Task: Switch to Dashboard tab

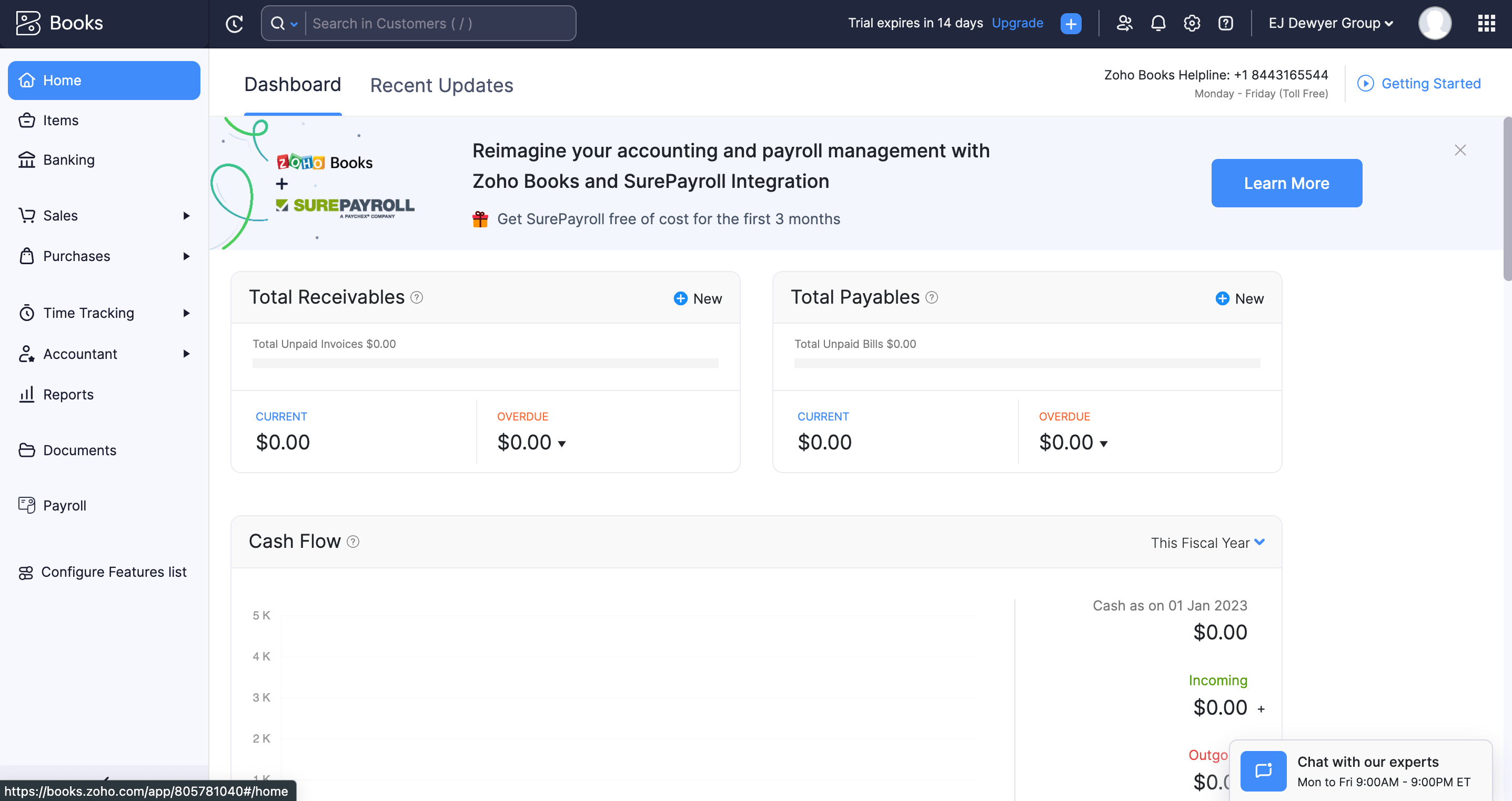Action: click(293, 85)
